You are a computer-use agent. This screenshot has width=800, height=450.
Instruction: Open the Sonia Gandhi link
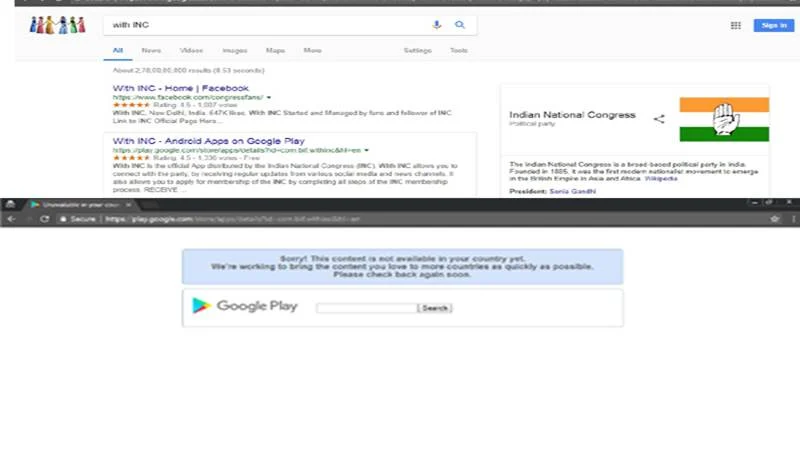coord(572,191)
